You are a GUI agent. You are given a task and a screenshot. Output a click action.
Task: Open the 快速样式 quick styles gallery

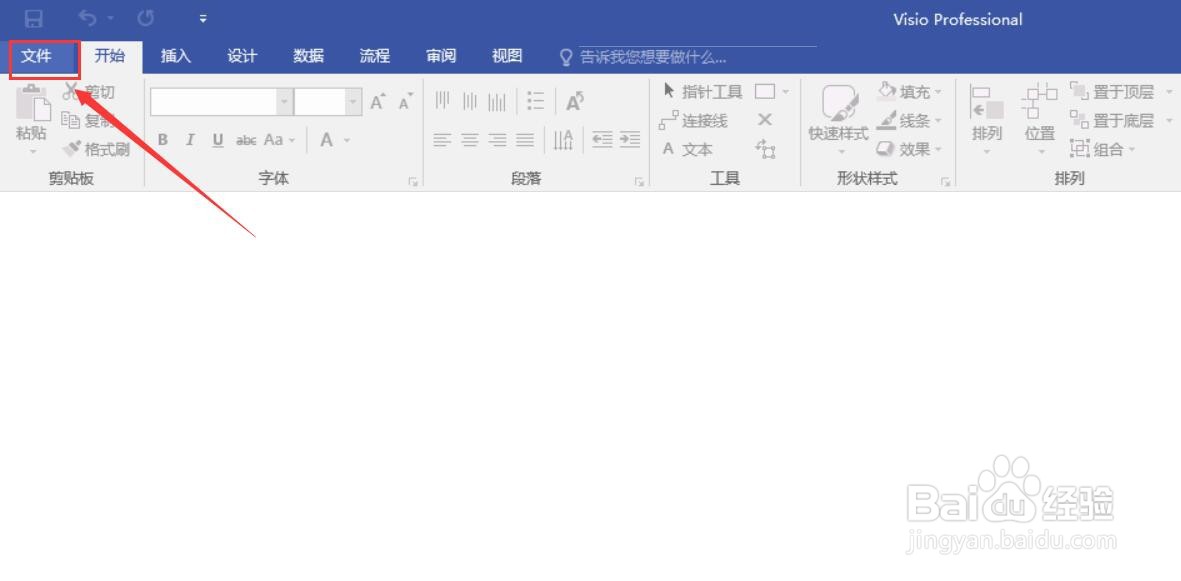coord(839,119)
